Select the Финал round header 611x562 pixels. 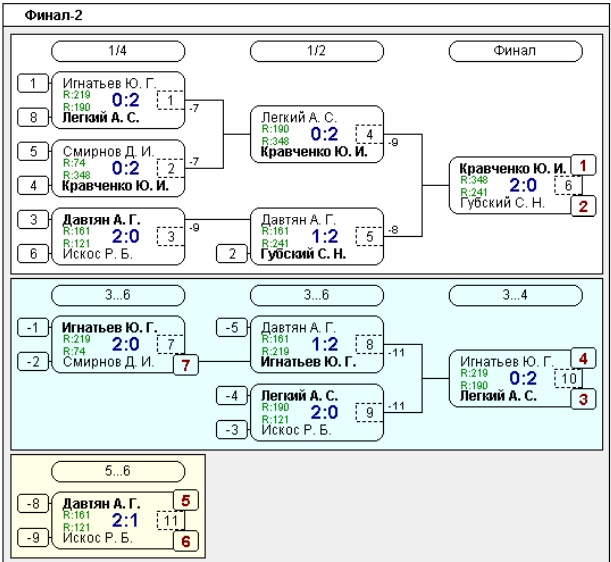515,51
